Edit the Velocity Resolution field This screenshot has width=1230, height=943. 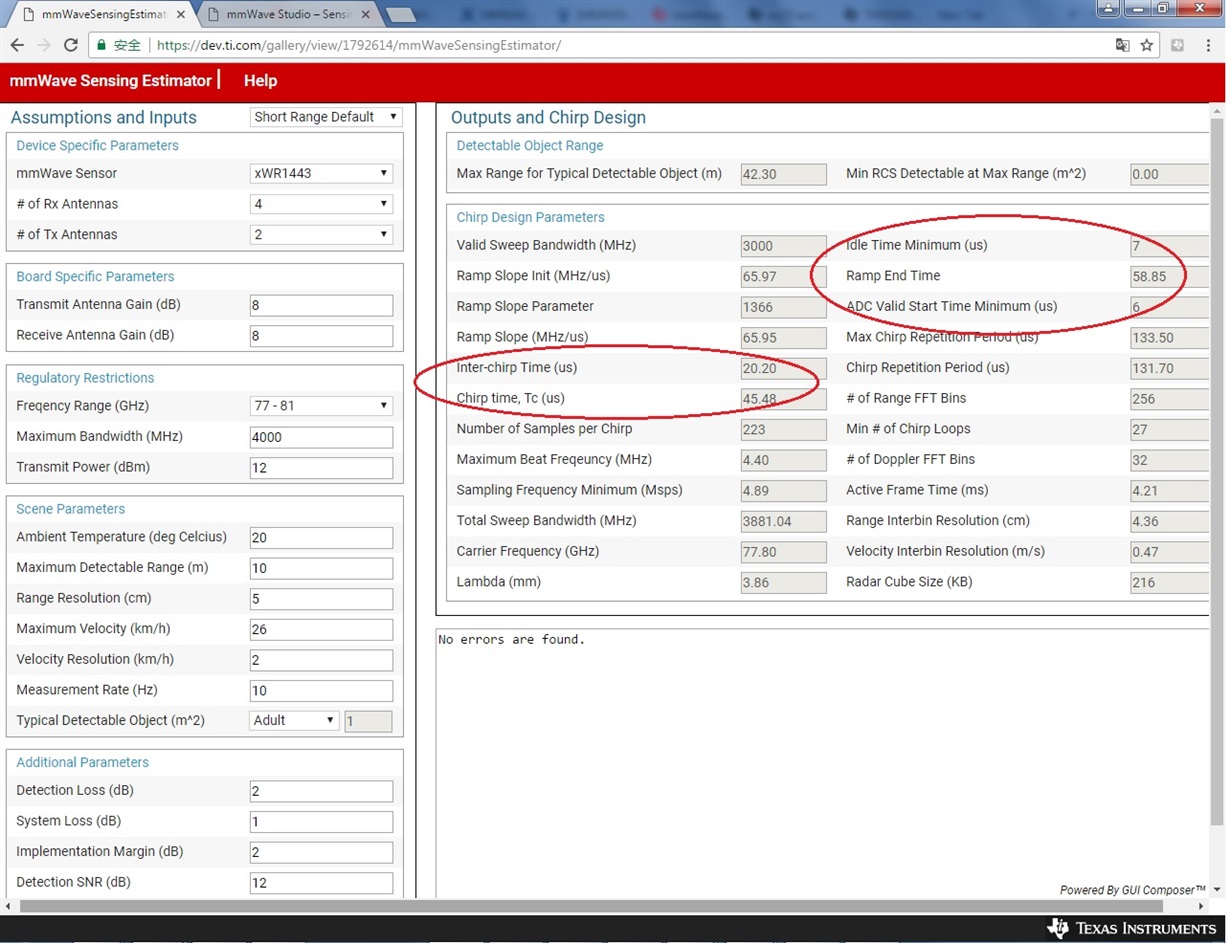(321, 660)
